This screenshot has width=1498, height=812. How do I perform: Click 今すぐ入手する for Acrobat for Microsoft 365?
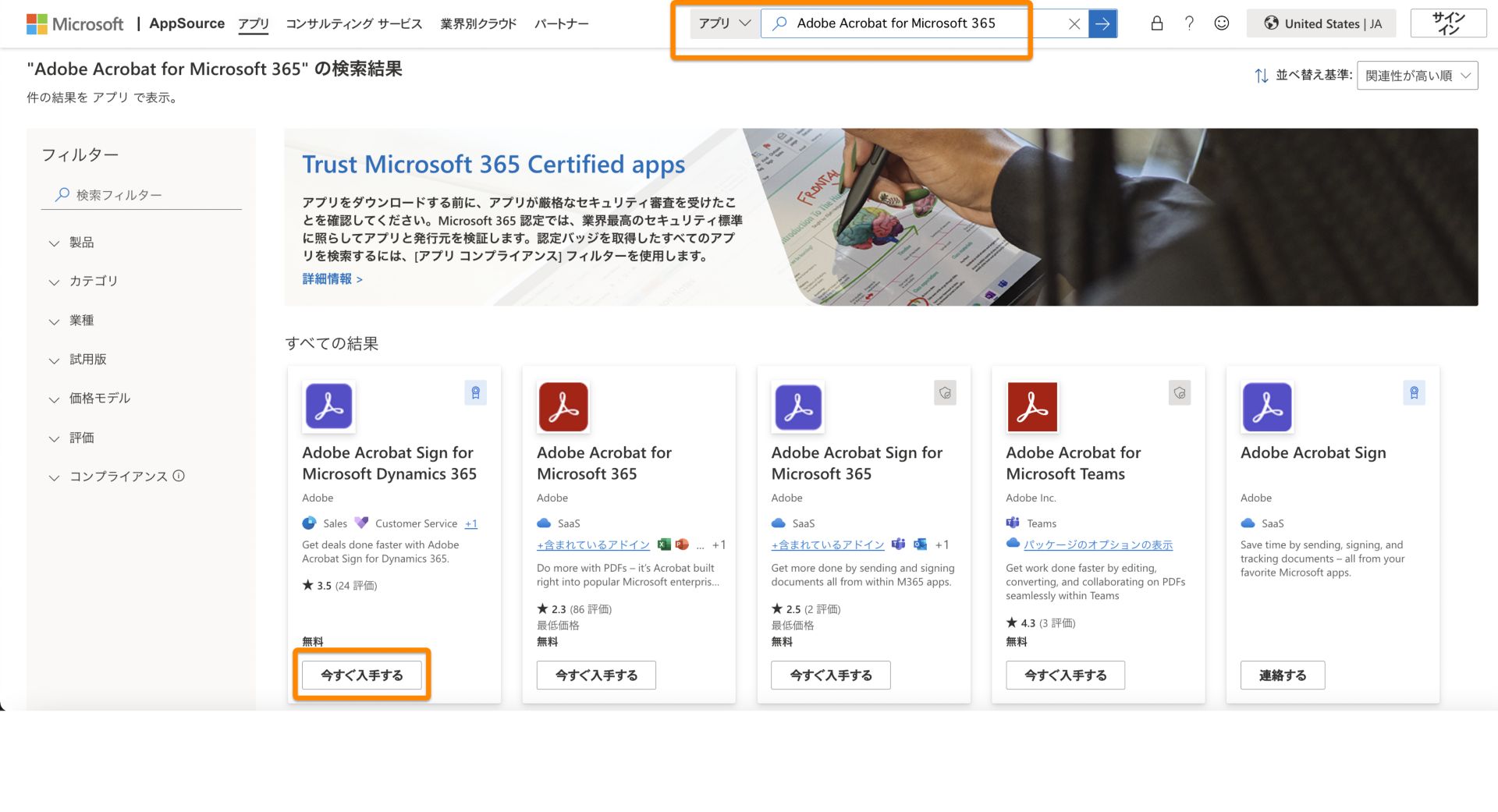click(596, 675)
